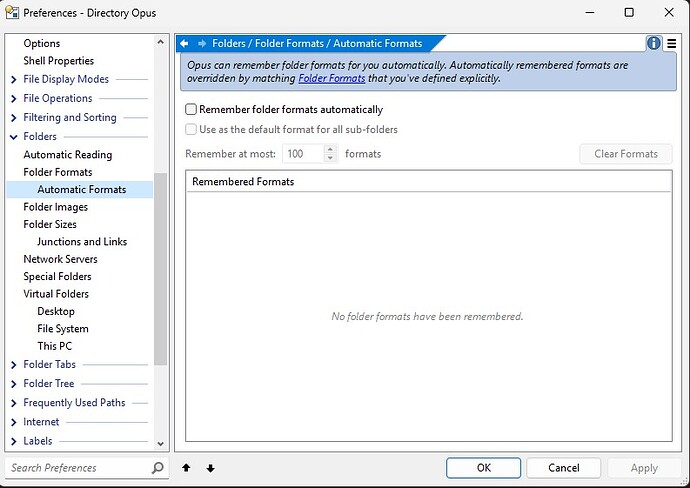Collapse the Folders section
This screenshot has width=690, height=488.
[13, 137]
